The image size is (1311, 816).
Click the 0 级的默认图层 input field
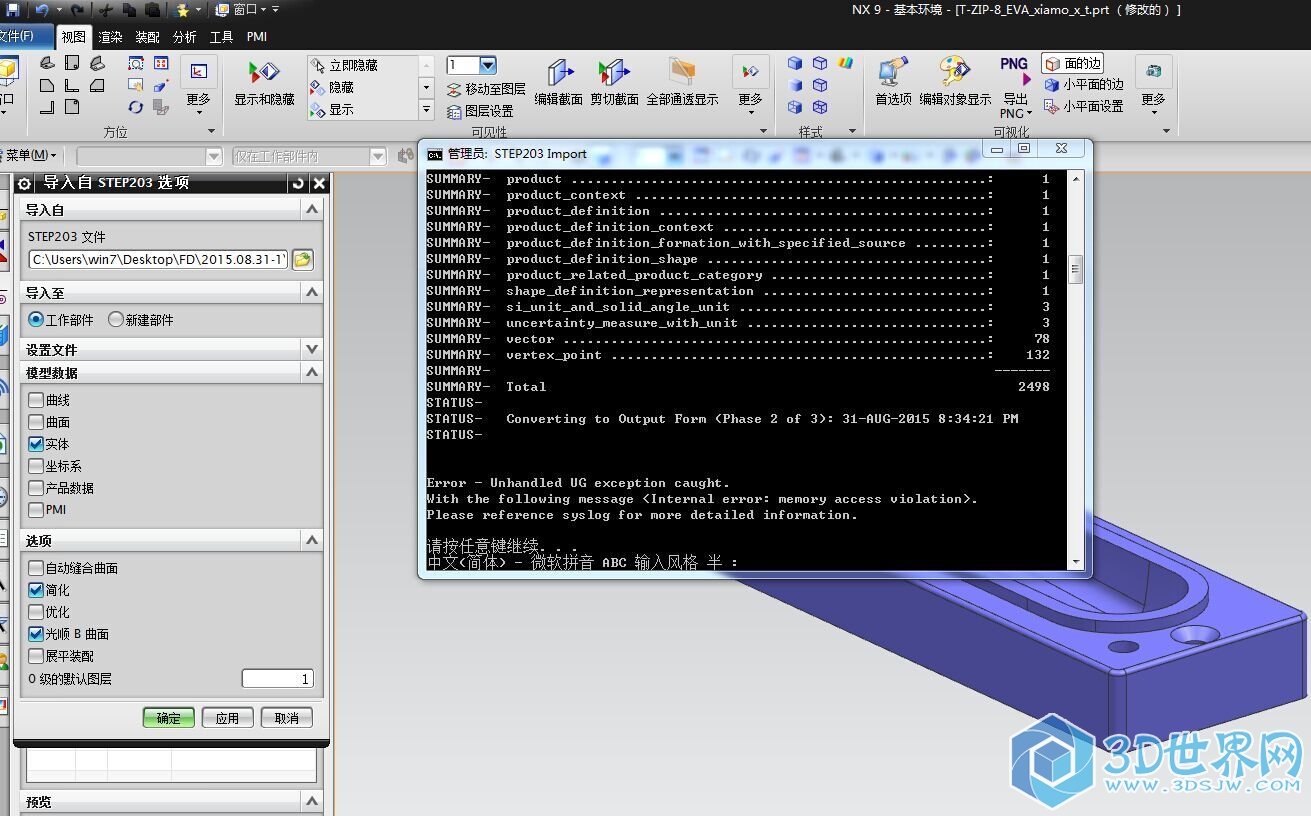pyautogui.click(x=277, y=679)
